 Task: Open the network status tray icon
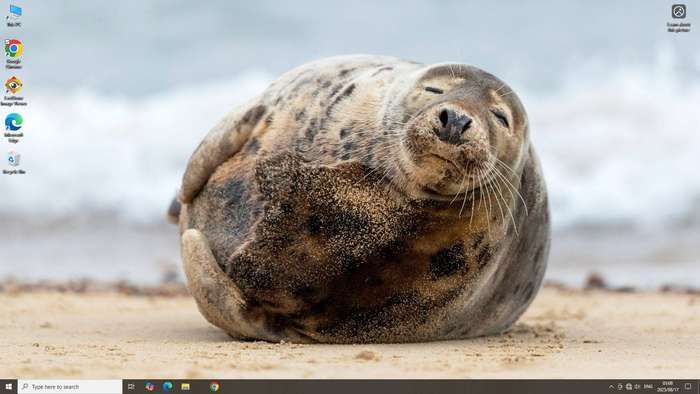pos(629,386)
